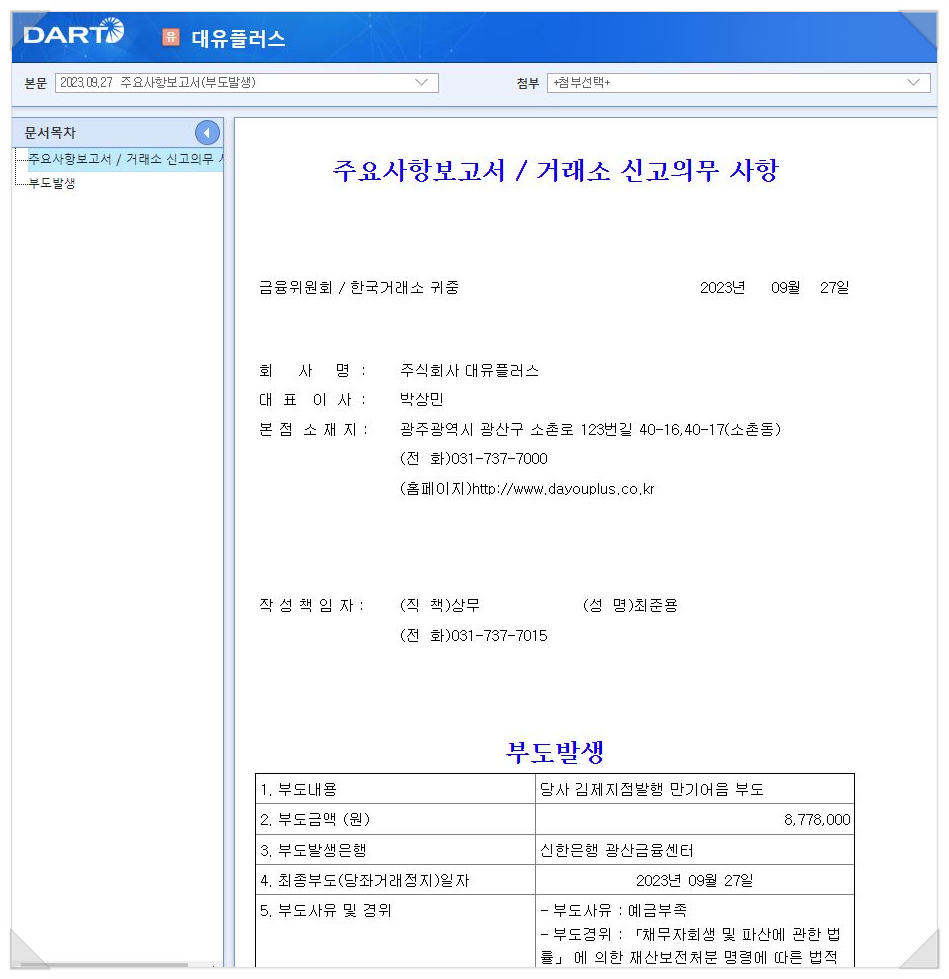Click the 대유플러스 company name header

238,38
